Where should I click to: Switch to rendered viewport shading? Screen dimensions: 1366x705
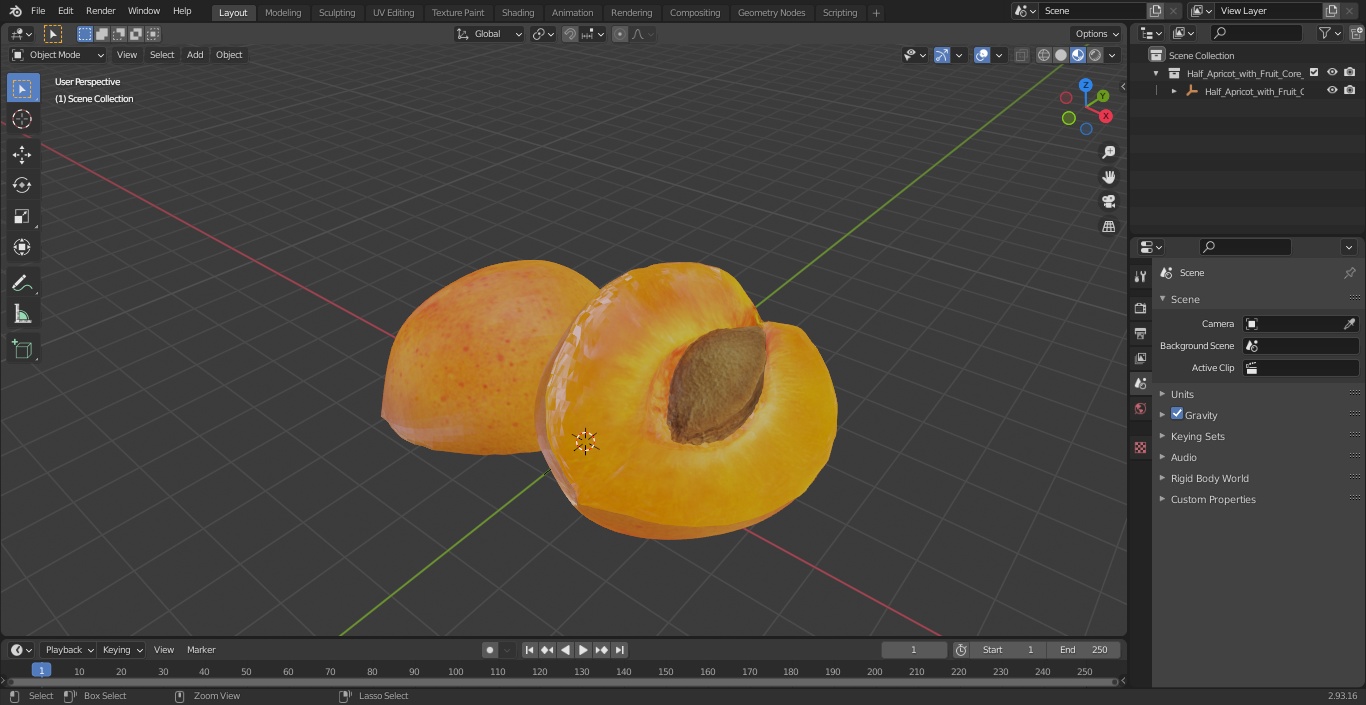(x=1095, y=55)
